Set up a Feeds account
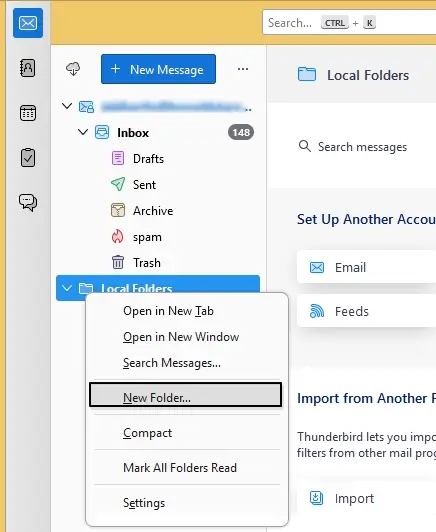Viewport: 436px width, 532px height. pos(366,311)
